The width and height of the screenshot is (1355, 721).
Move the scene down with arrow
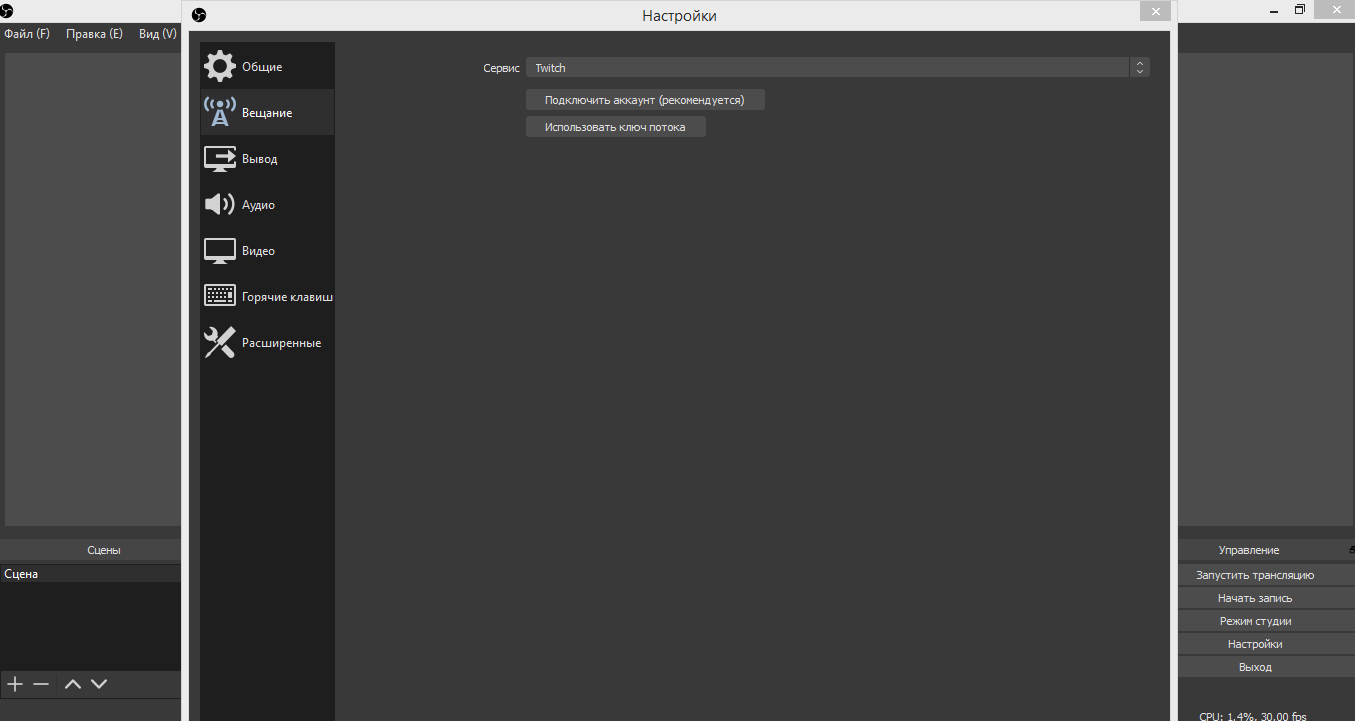coord(99,684)
